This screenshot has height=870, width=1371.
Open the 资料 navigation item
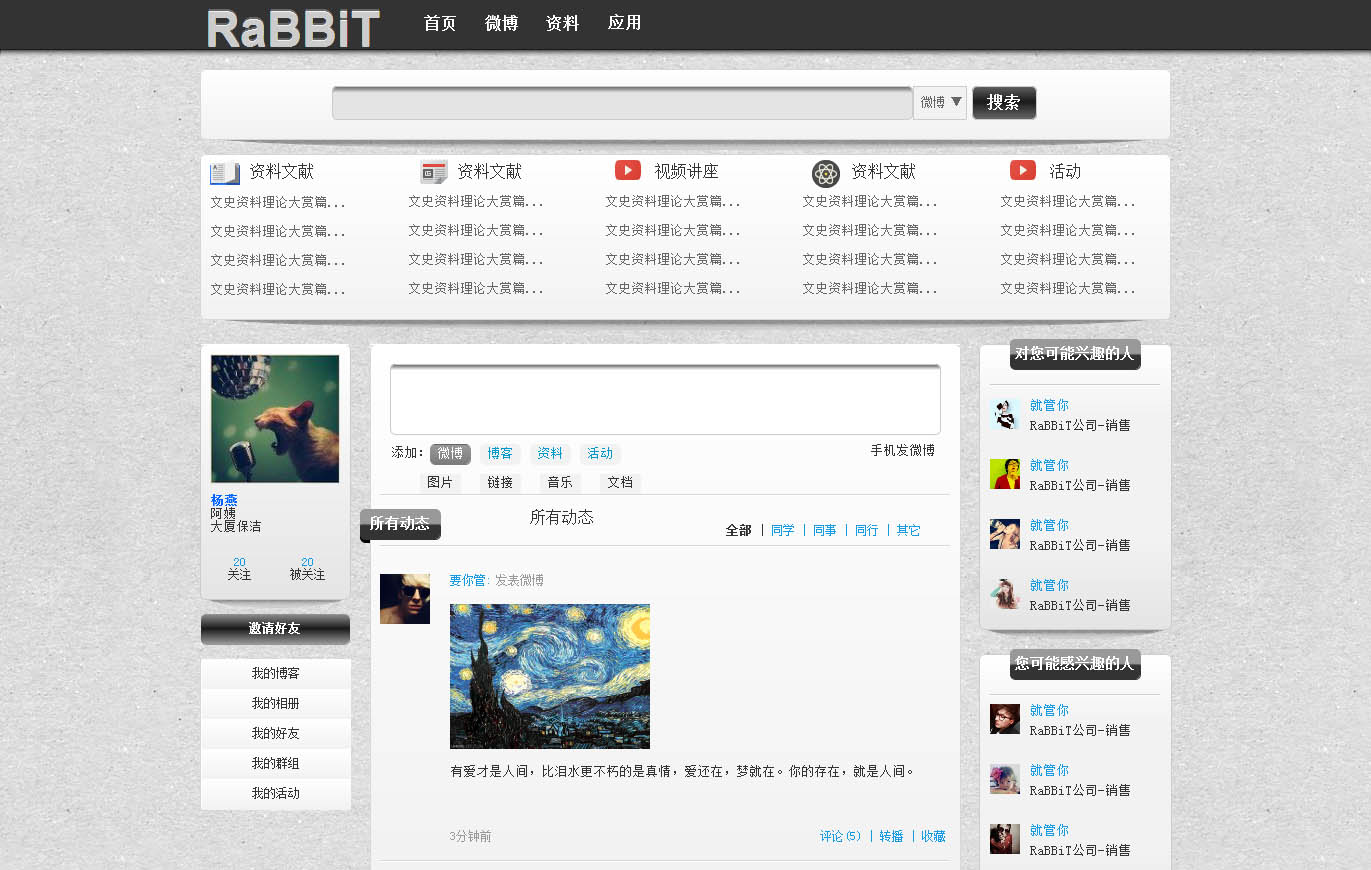(x=563, y=23)
